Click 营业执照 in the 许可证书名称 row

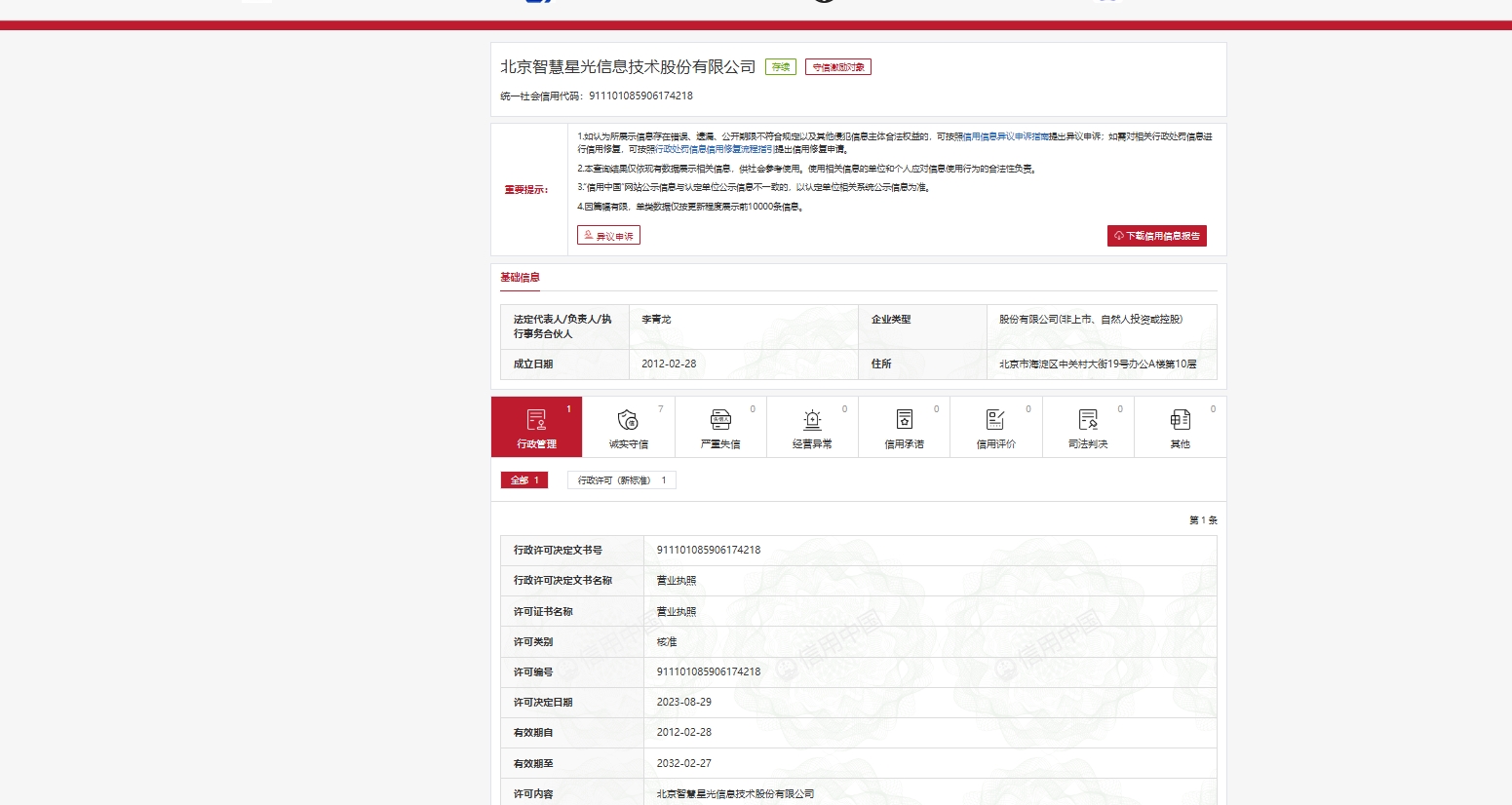pyautogui.click(x=677, y=612)
